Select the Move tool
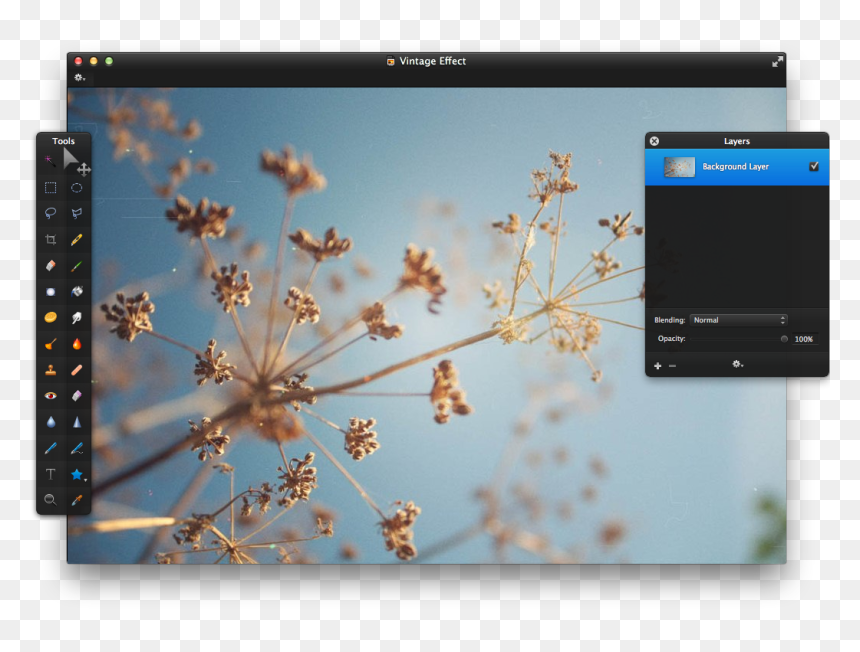The width and height of the screenshot is (860, 652). click(x=76, y=162)
